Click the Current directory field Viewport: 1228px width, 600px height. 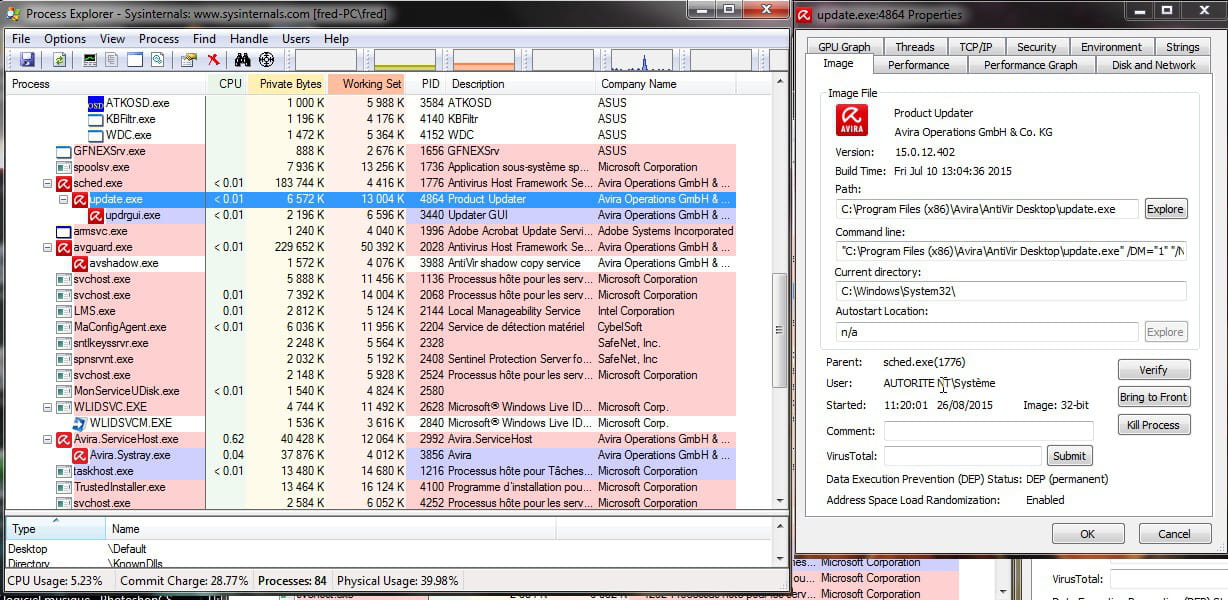[1012, 291]
